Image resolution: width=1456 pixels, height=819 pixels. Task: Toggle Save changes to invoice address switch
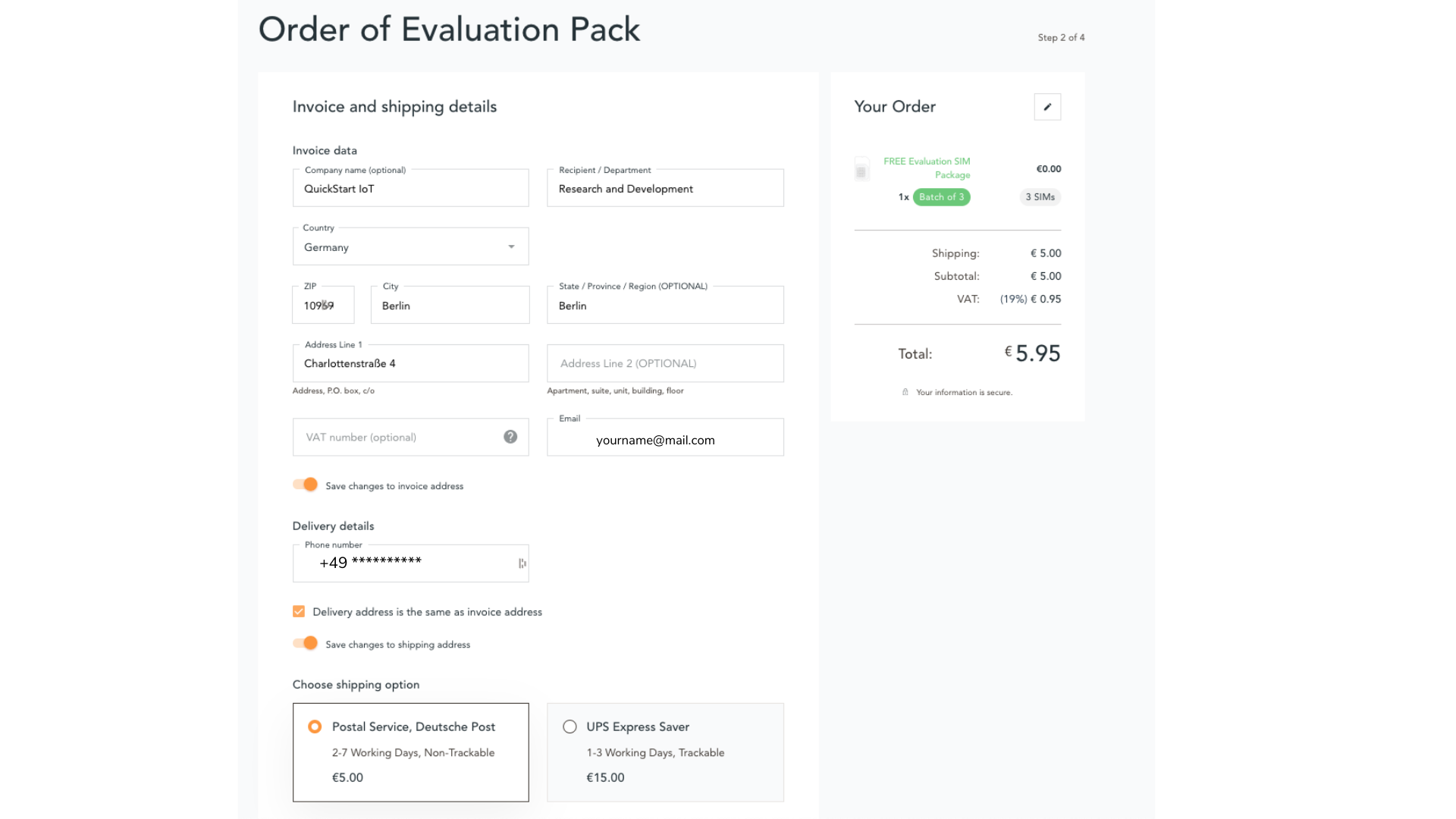[306, 485]
